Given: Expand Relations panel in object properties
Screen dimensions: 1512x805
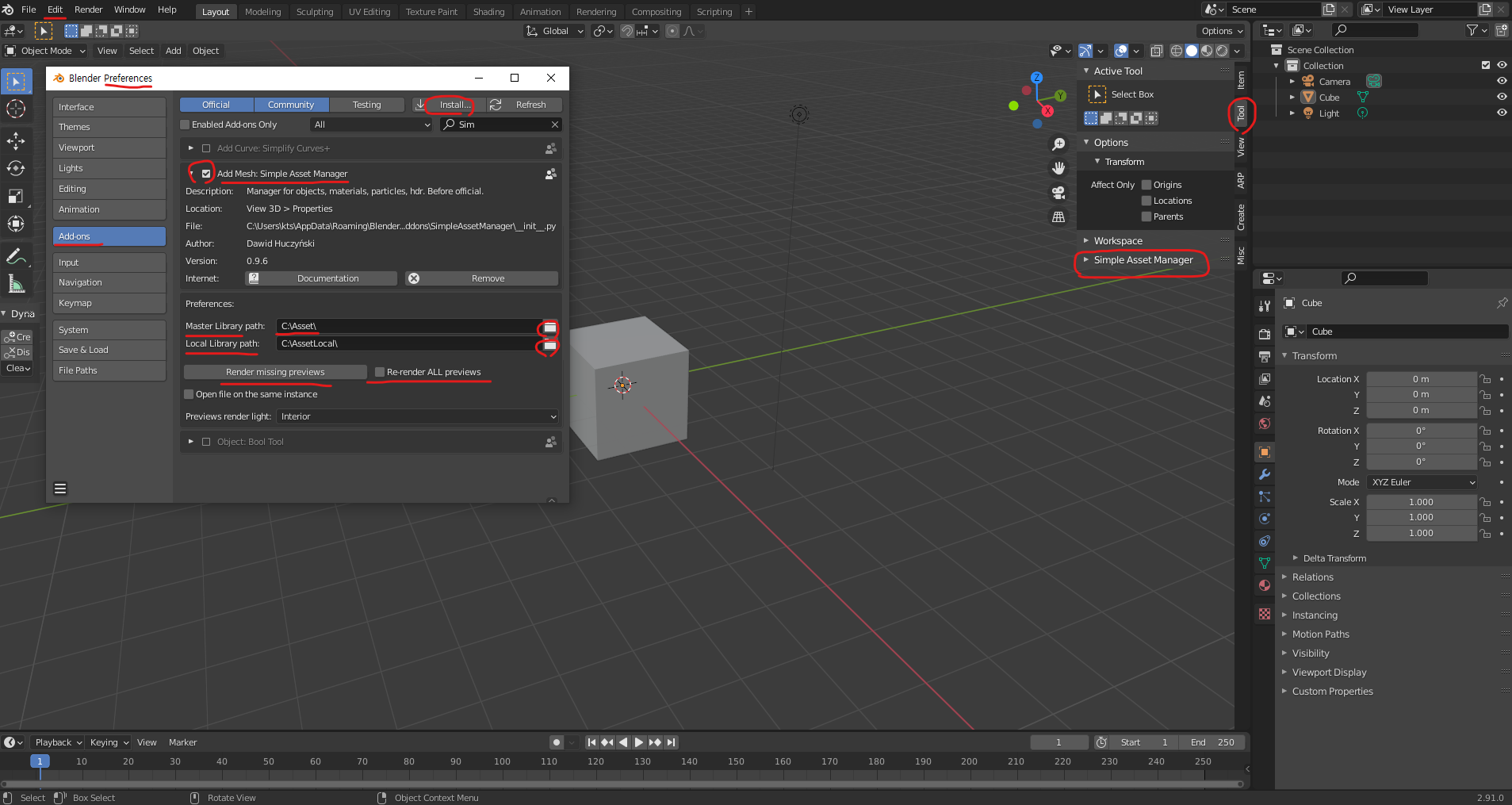Looking at the screenshot, I should [x=1312, y=577].
